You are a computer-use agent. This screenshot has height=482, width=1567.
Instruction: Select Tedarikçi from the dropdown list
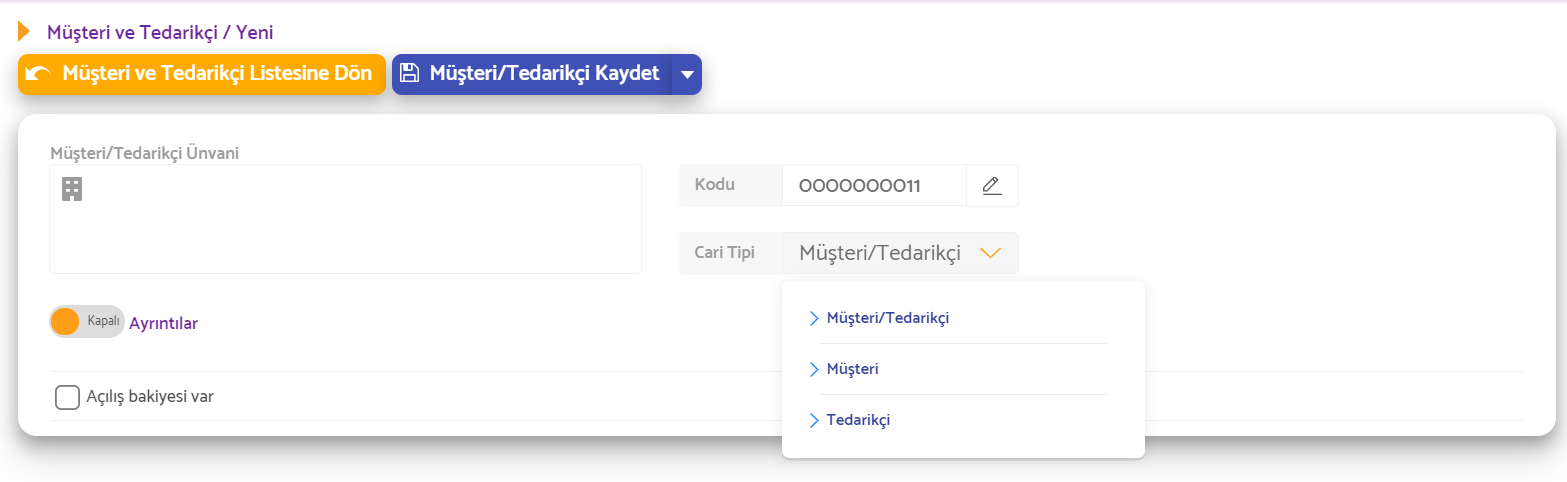858,420
